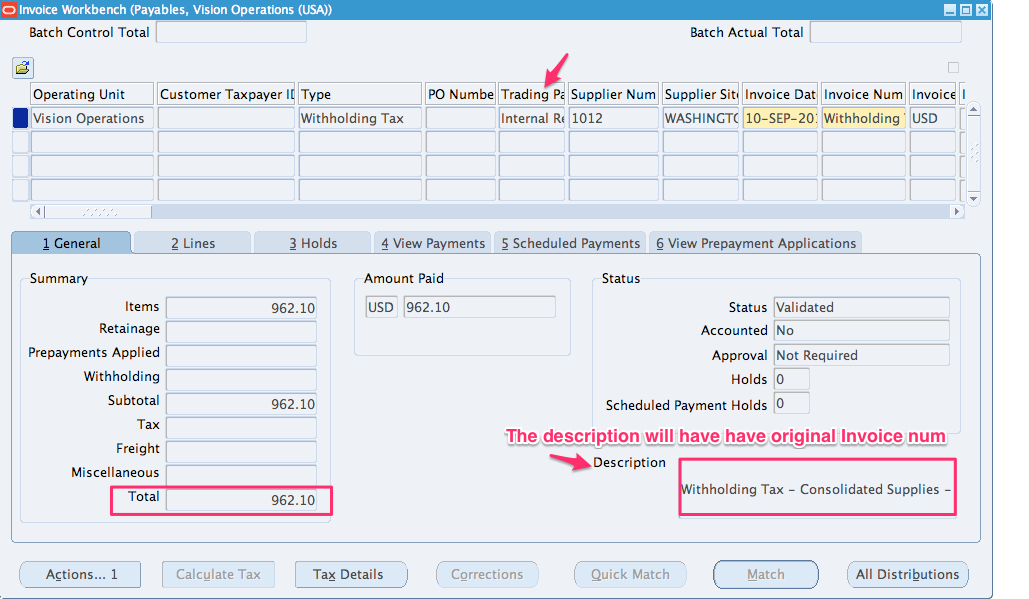This screenshot has width=1029, height=599.
Task: Click the Actions... 1 button
Action: 81,574
